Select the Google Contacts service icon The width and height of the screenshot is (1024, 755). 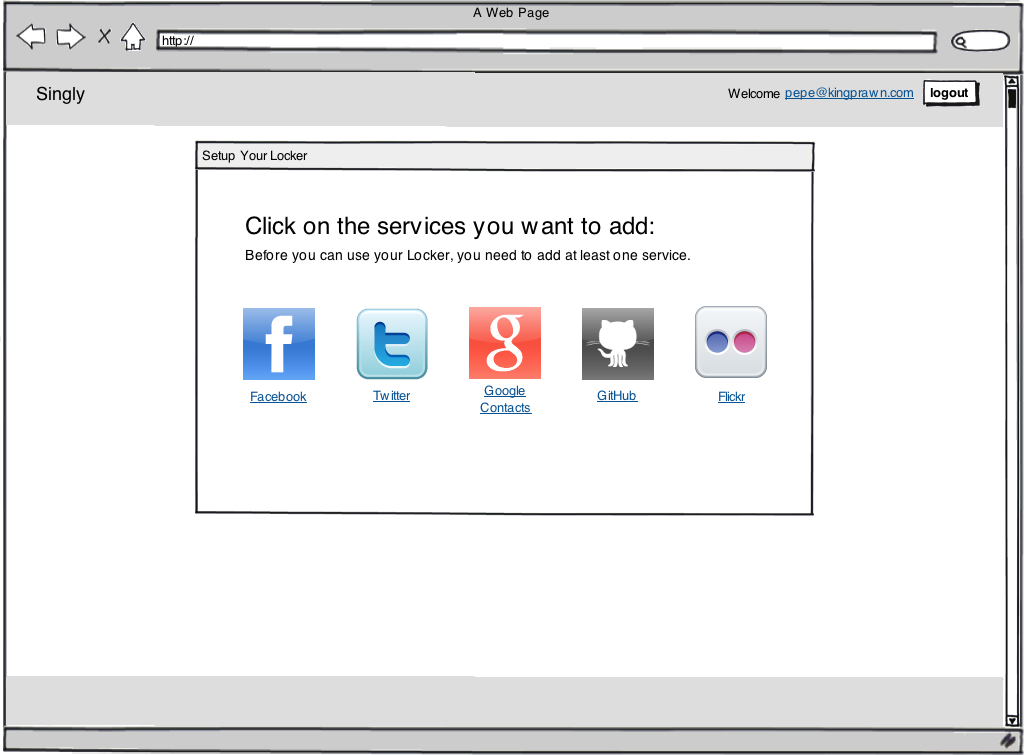505,343
